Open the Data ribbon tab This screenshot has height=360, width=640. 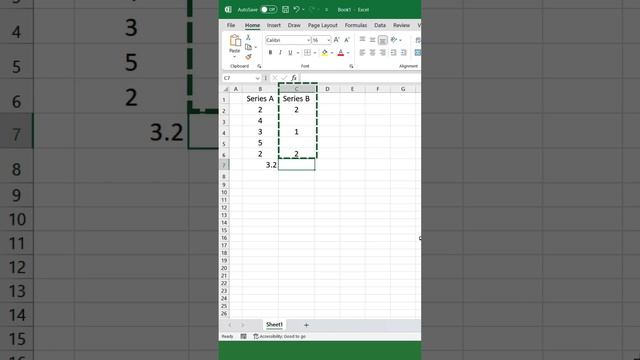tap(380, 25)
